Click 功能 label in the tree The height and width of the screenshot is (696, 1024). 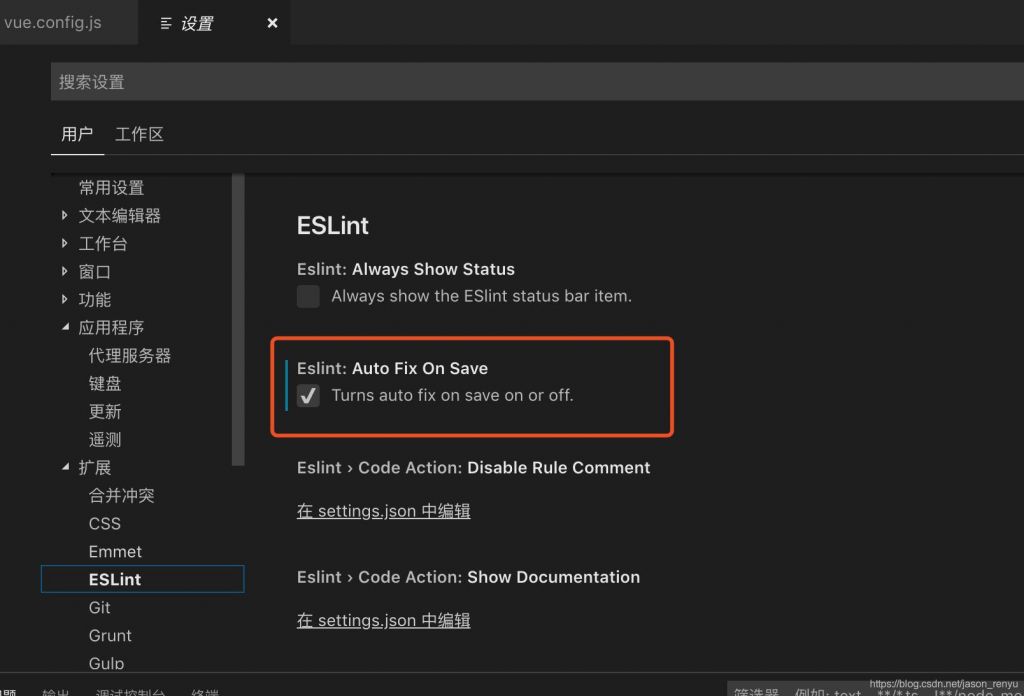(94, 300)
